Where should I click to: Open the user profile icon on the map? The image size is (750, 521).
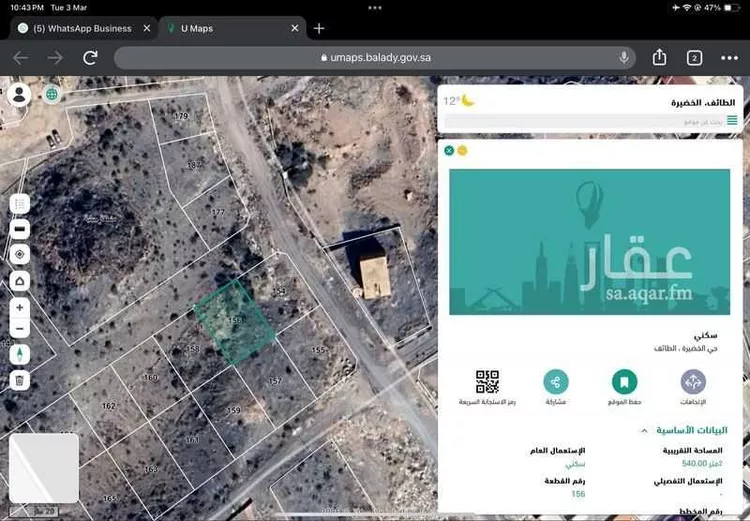pos(19,94)
